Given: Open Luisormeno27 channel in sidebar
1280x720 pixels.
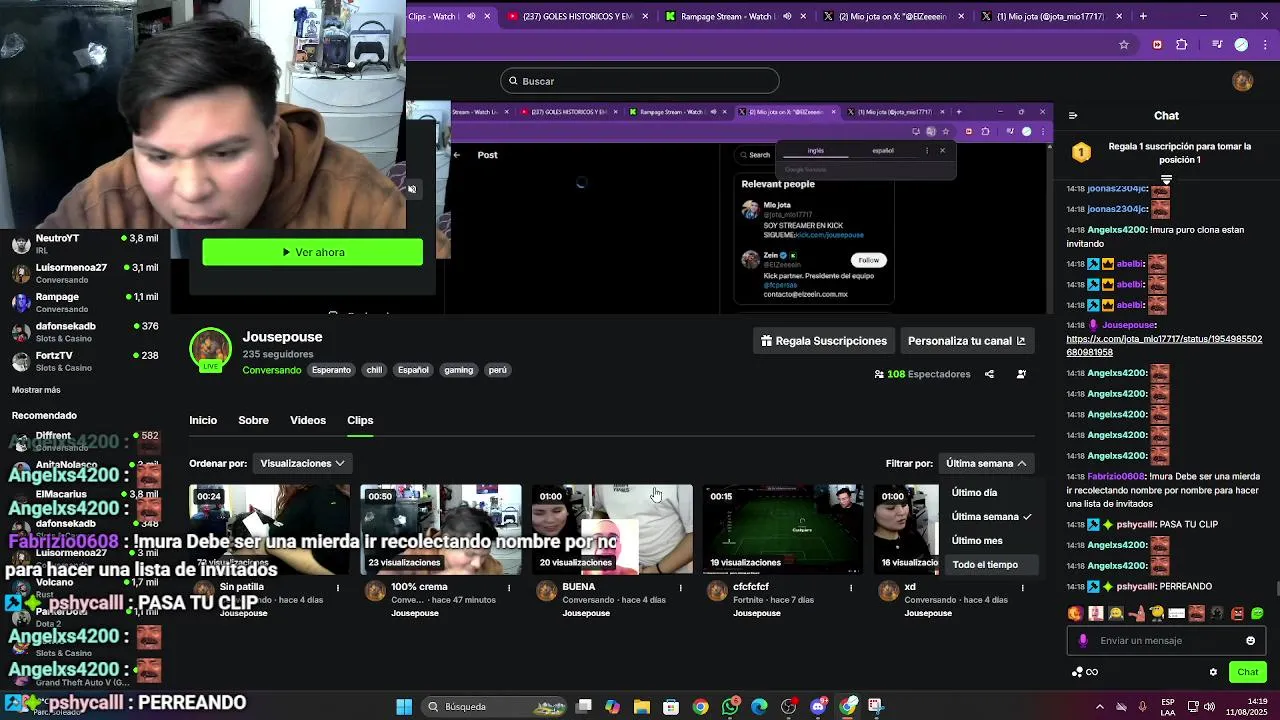Looking at the screenshot, I should tap(85, 273).
